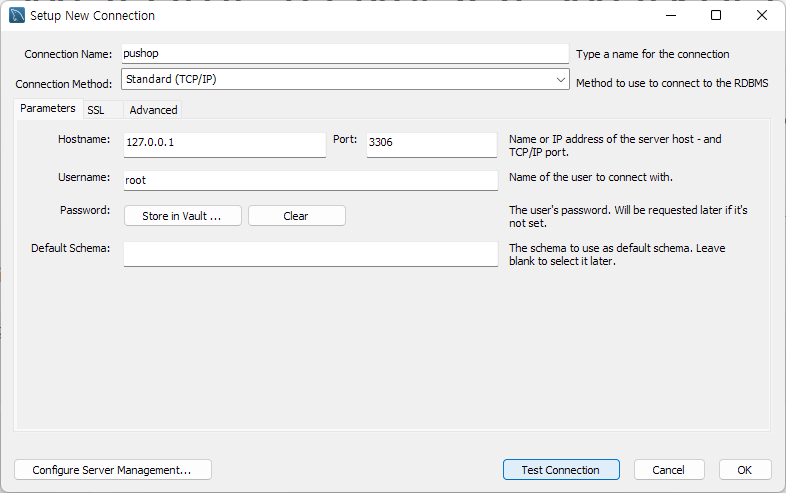This screenshot has height=493, width=786.
Task: Open Configure Server Management
Action: [113, 470]
